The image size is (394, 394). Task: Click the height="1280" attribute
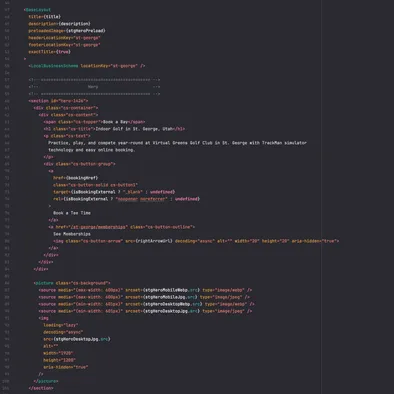tap(59, 360)
